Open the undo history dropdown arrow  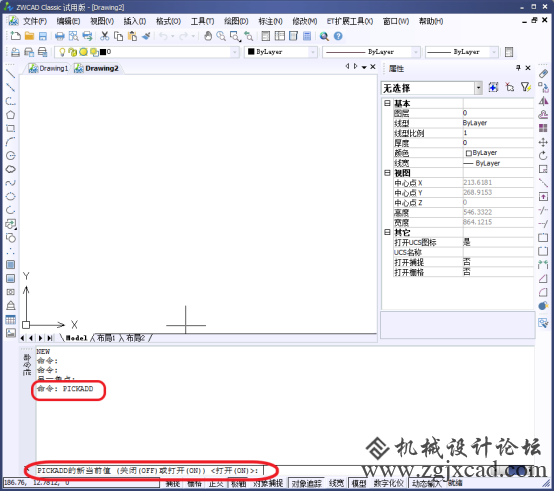(x=172, y=36)
